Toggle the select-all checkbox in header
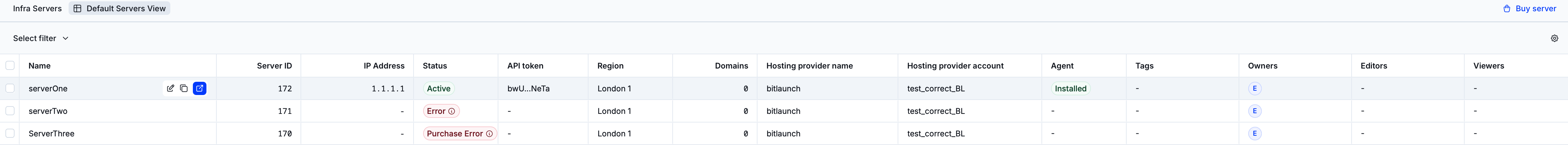This screenshot has width=1568, height=145. coord(10,65)
